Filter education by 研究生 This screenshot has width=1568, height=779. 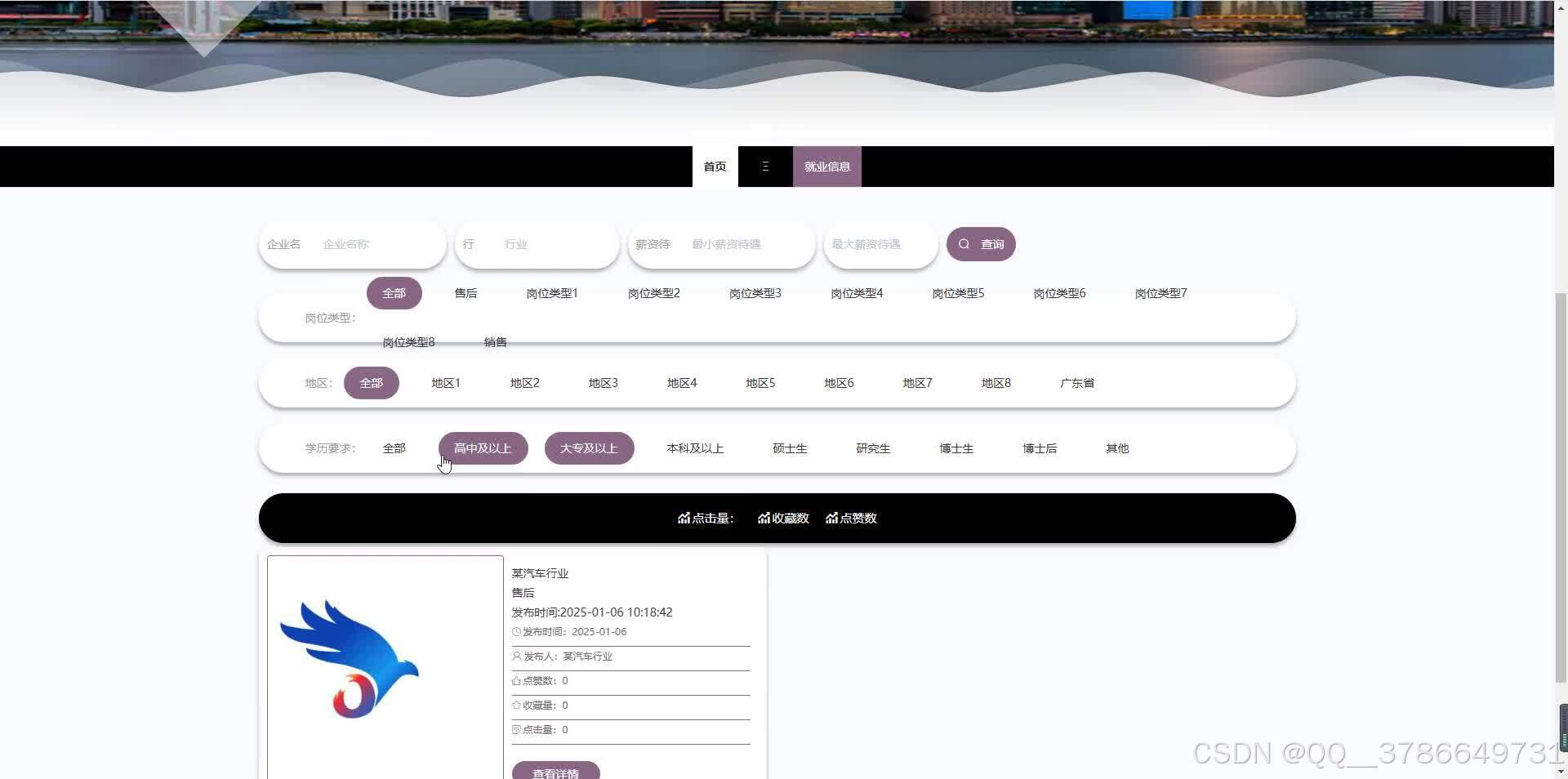[x=873, y=448]
